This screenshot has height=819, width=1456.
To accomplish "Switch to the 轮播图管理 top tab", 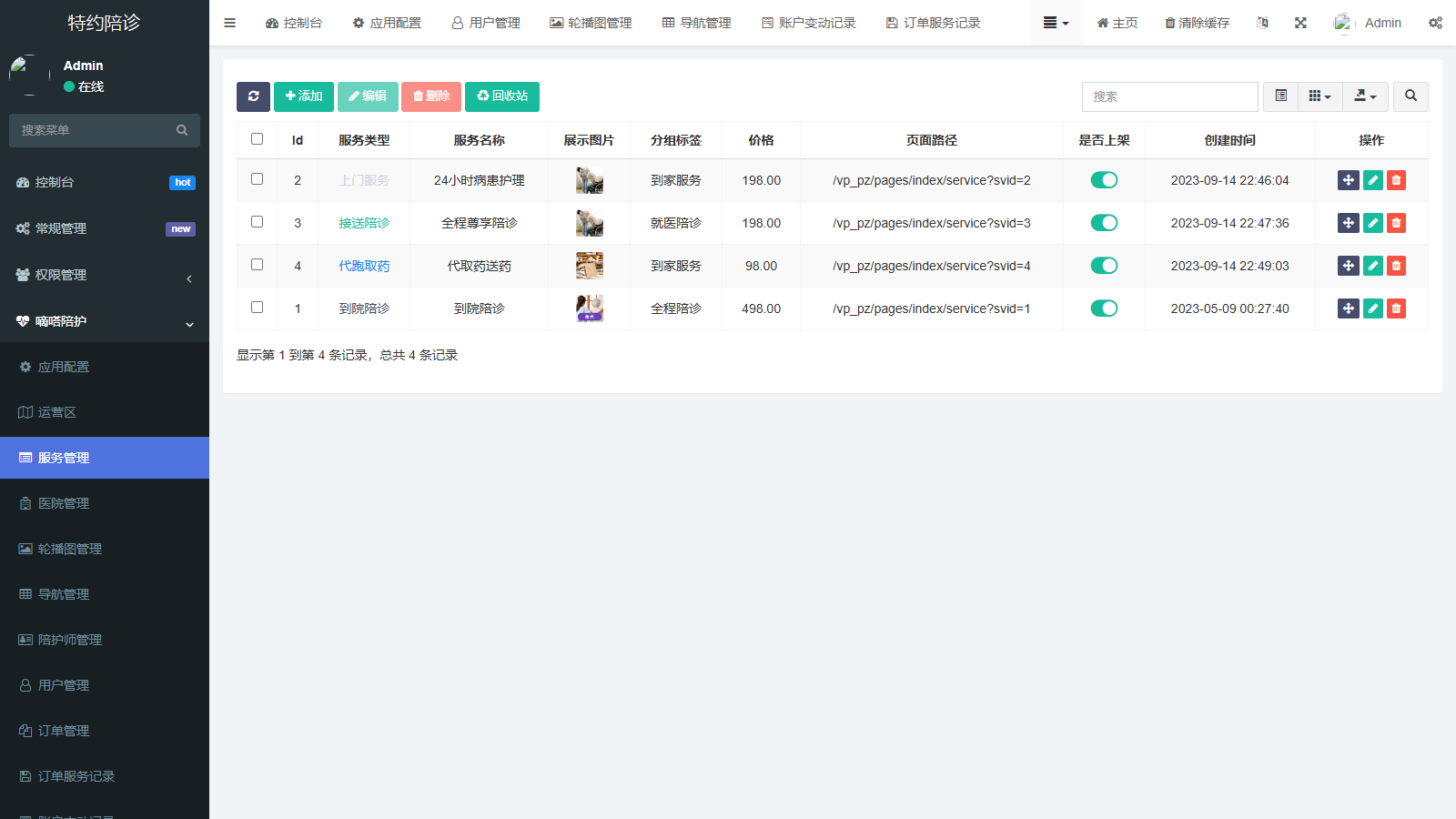I will (591, 23).
